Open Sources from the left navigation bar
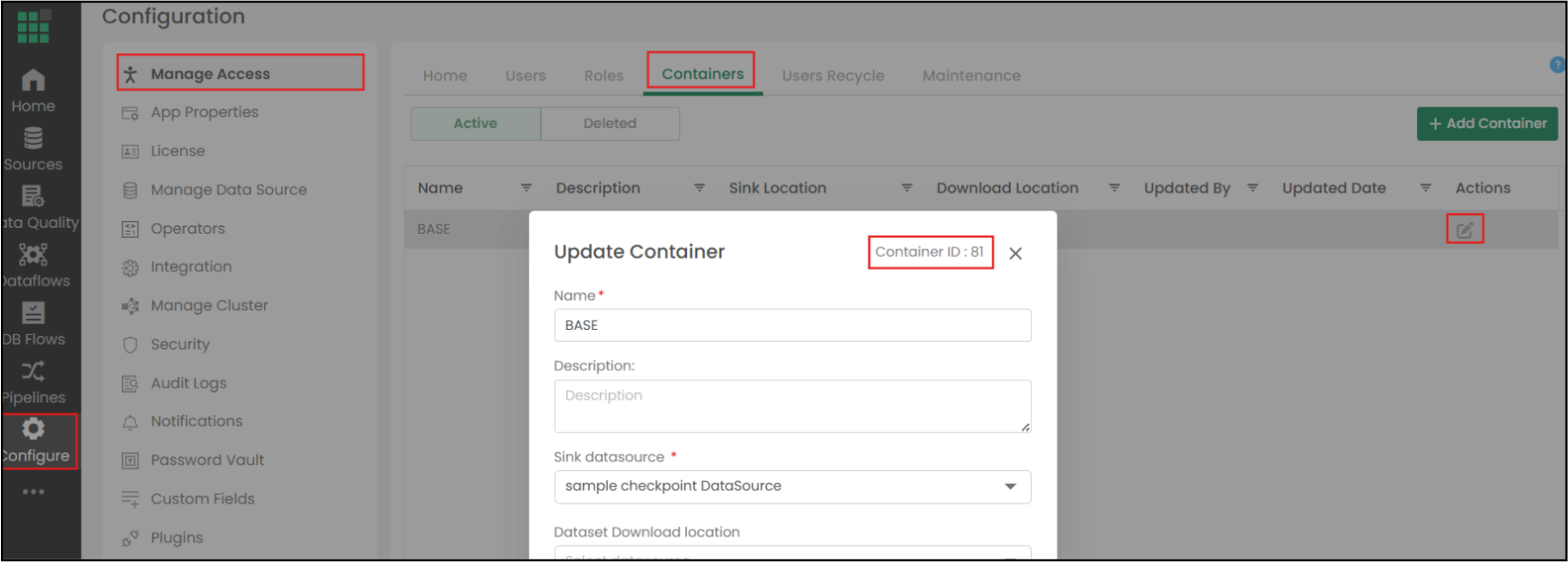This screenshot has height=562, width=1568. (33, 149)
